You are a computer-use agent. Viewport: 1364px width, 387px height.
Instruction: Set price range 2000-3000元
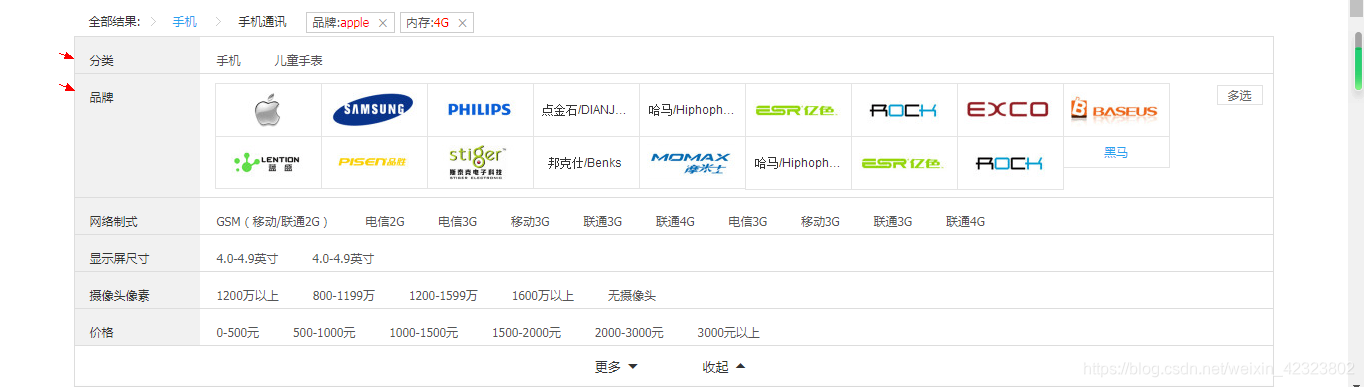[629, 333]
